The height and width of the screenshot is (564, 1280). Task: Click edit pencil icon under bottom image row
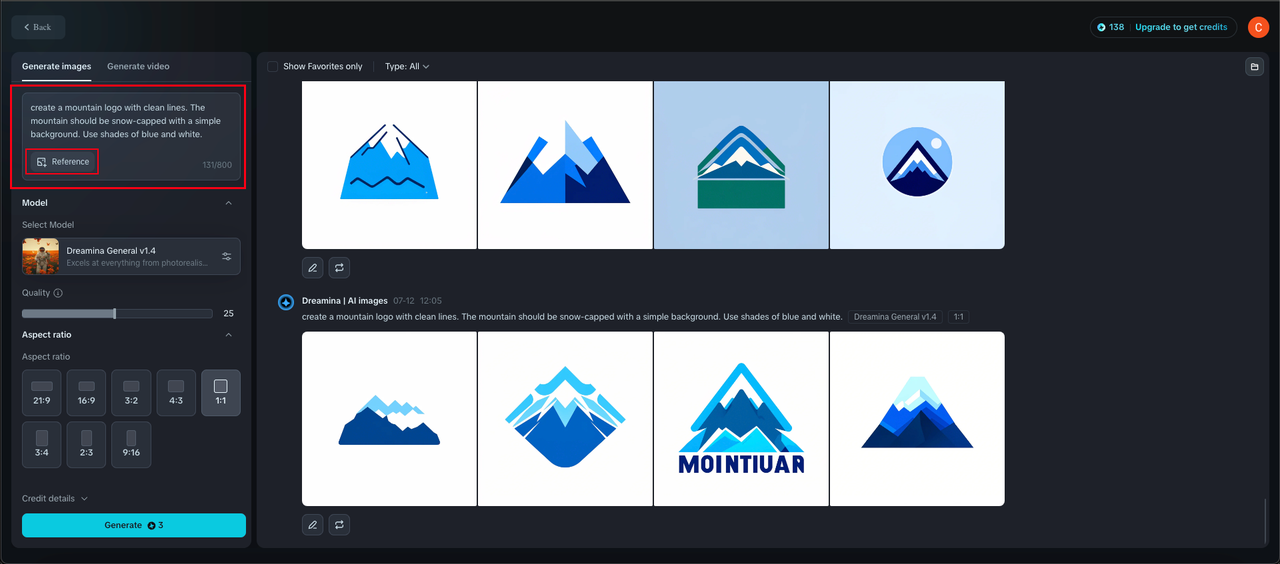(313, 524)
